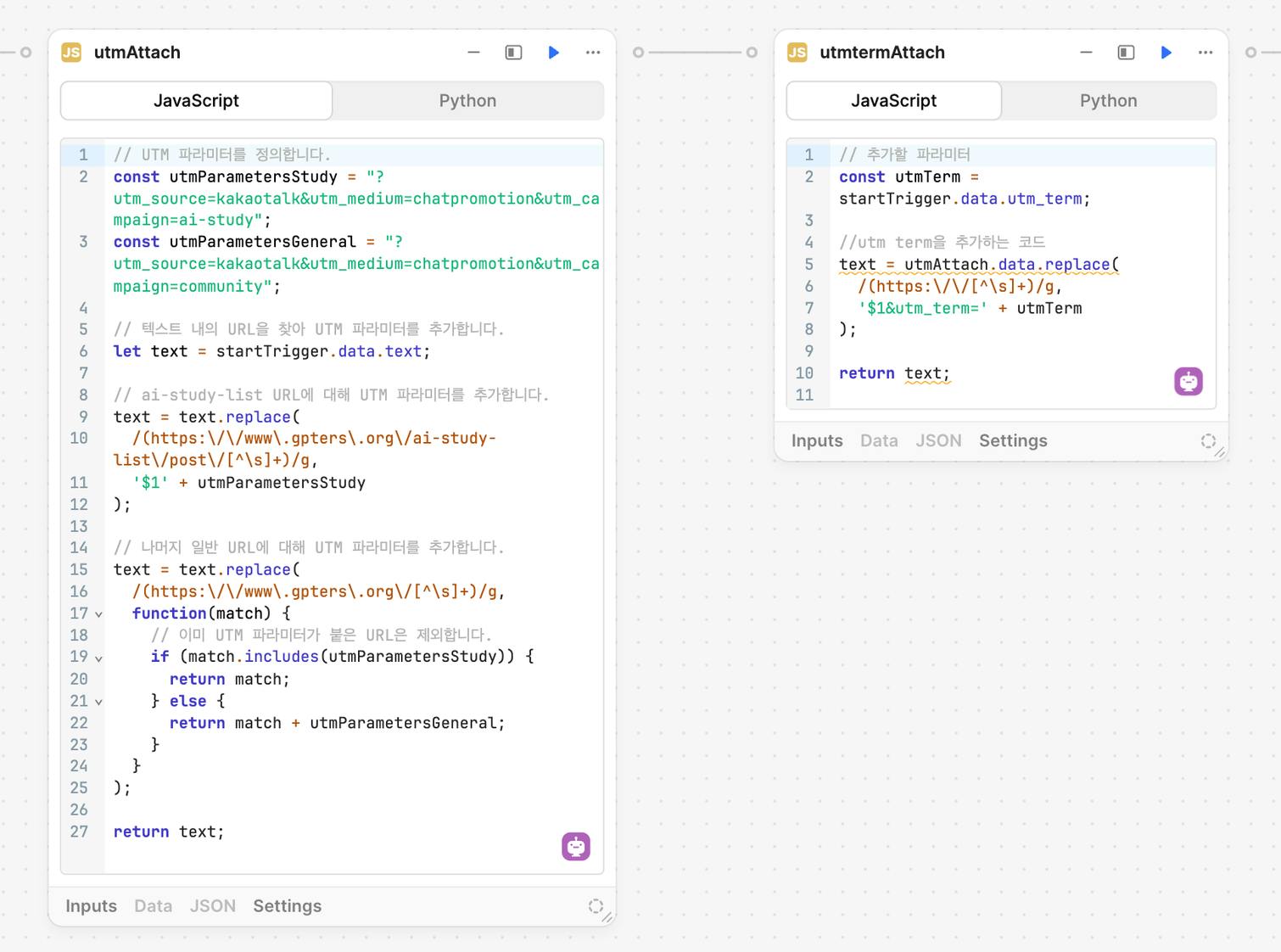Click 'const utmTerm =' line in utmtermAttach

(x=909, y=176)
